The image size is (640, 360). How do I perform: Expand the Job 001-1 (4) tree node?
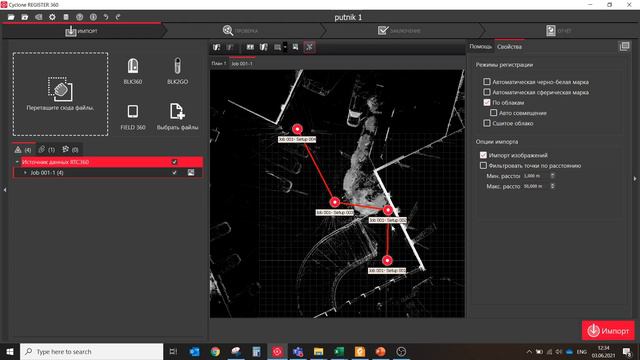(x=25, y=173)
